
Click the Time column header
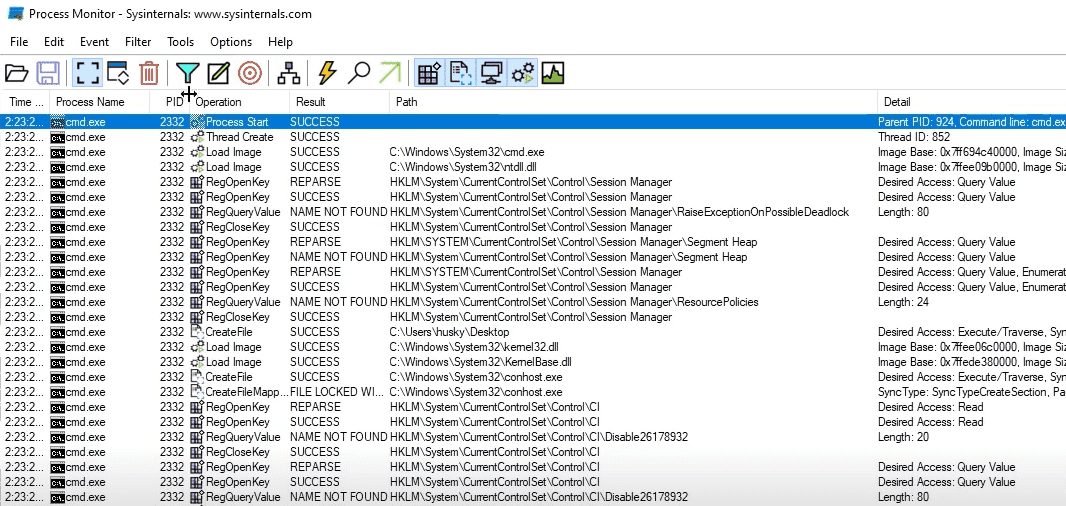click(x=25, y=102)
